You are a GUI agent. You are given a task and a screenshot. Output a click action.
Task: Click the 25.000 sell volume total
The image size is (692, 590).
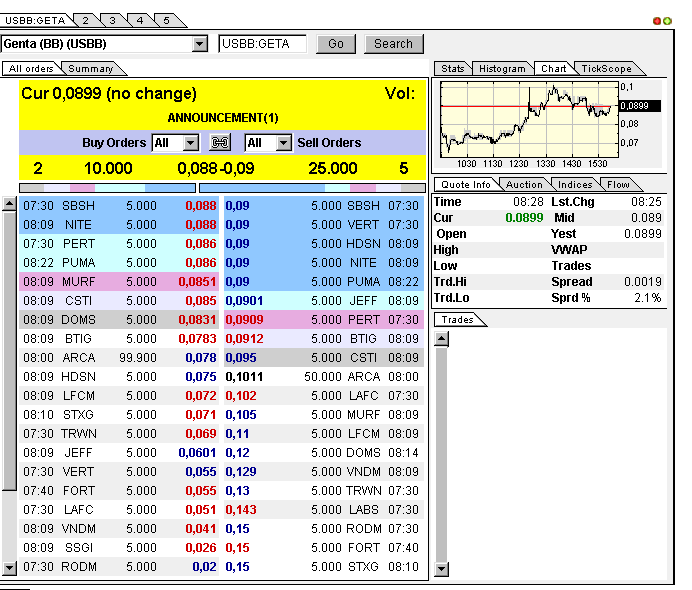pos(332,168)
